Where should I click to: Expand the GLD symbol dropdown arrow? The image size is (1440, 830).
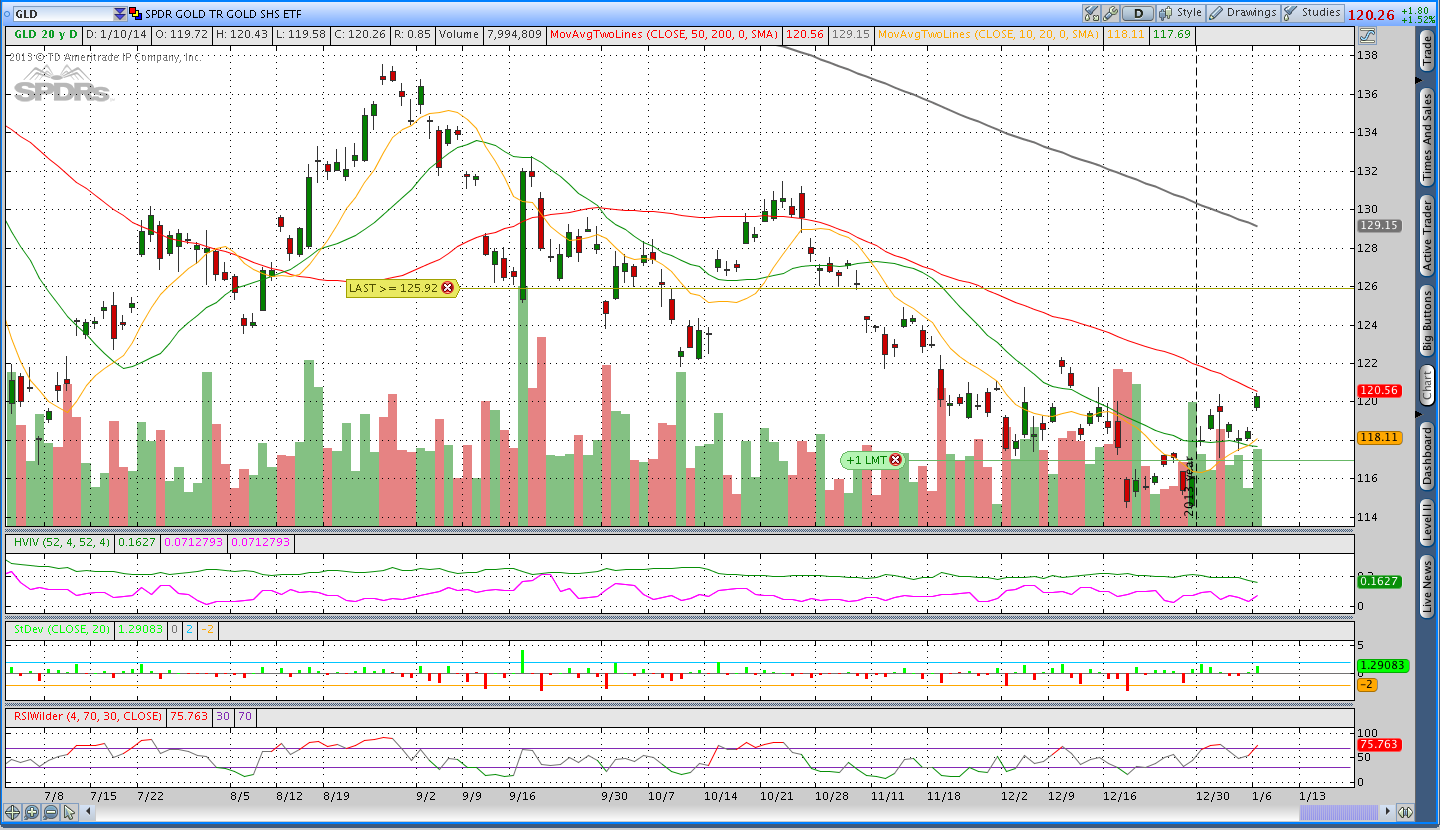[121, 14]
